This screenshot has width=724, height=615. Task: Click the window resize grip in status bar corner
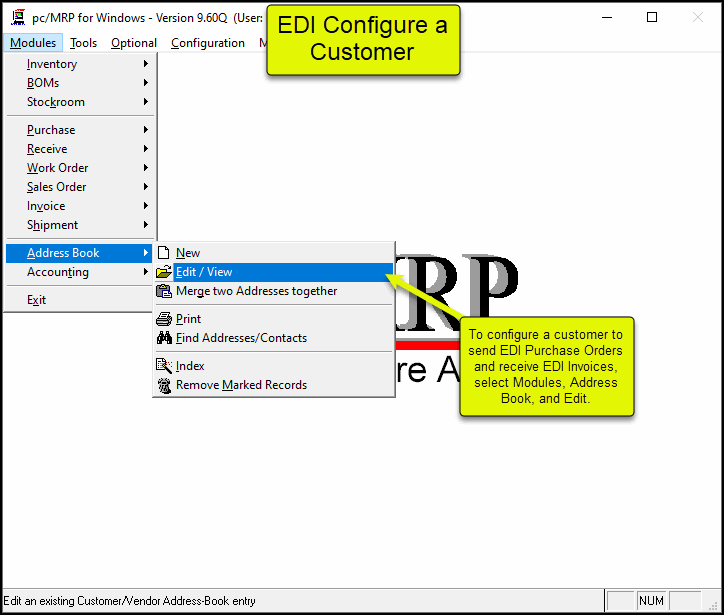pyautogui.click(x=713, y=606)
